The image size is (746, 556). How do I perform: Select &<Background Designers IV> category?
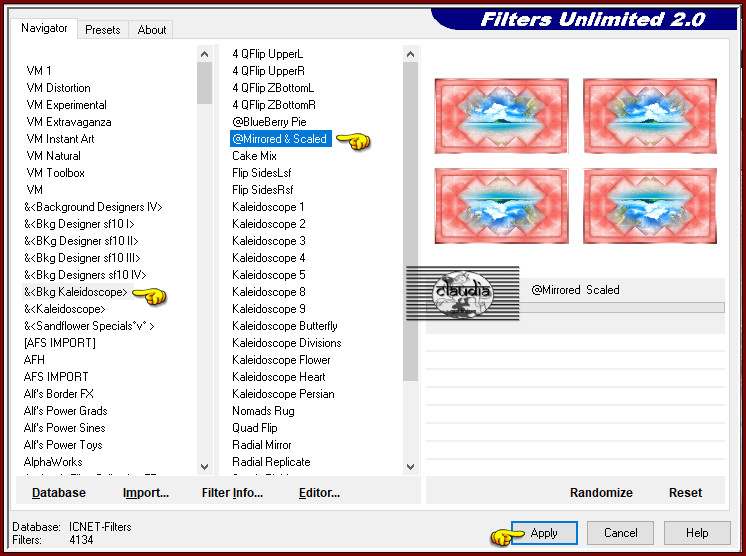[x=93, y=207]
